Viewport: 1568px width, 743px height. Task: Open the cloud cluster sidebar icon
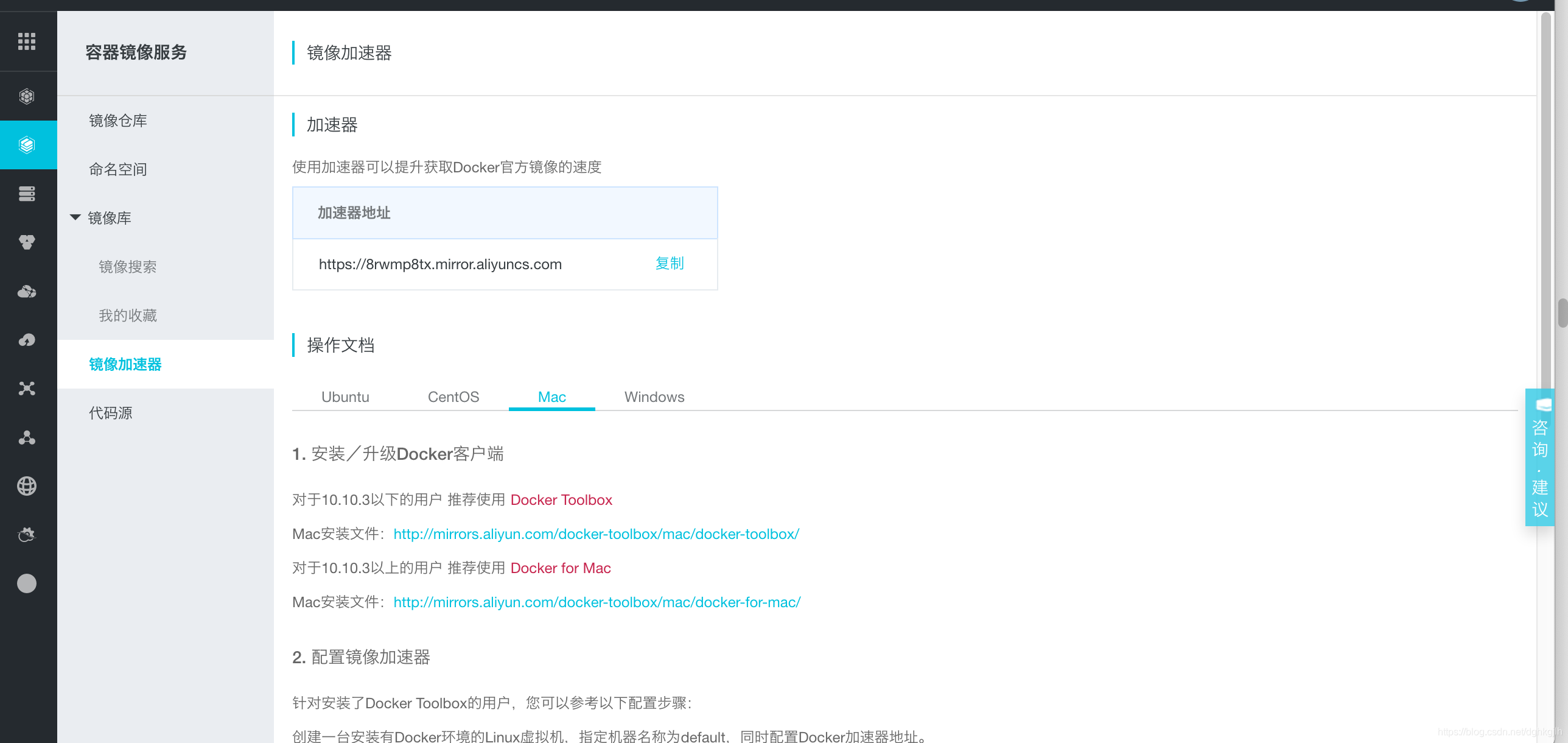click(x=27, y=291)
